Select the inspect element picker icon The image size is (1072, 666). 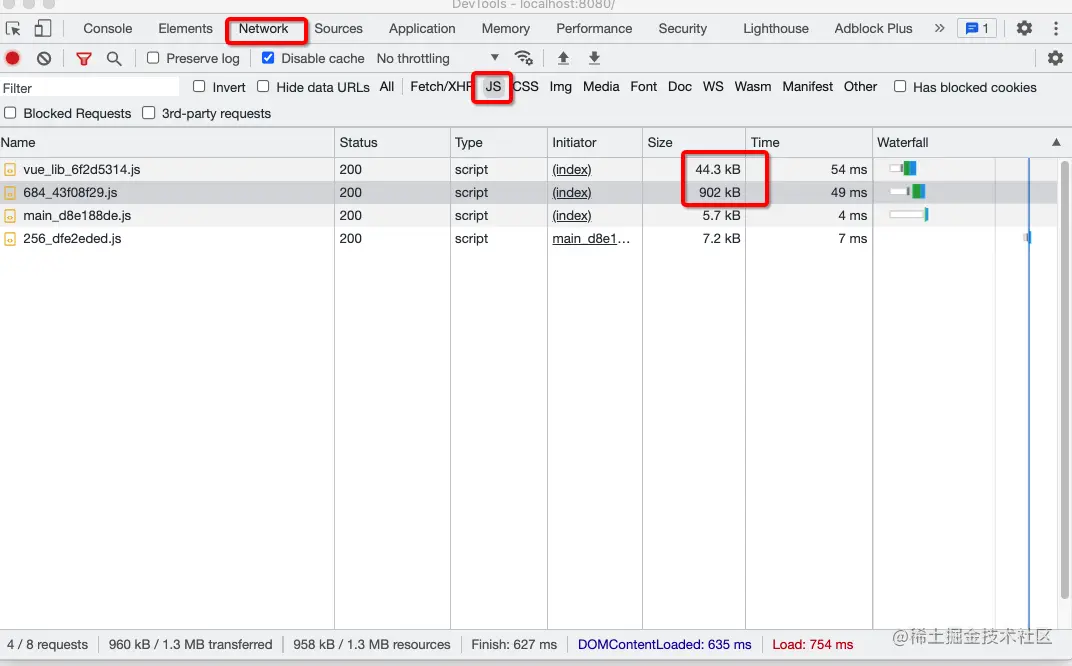point(13,29)
